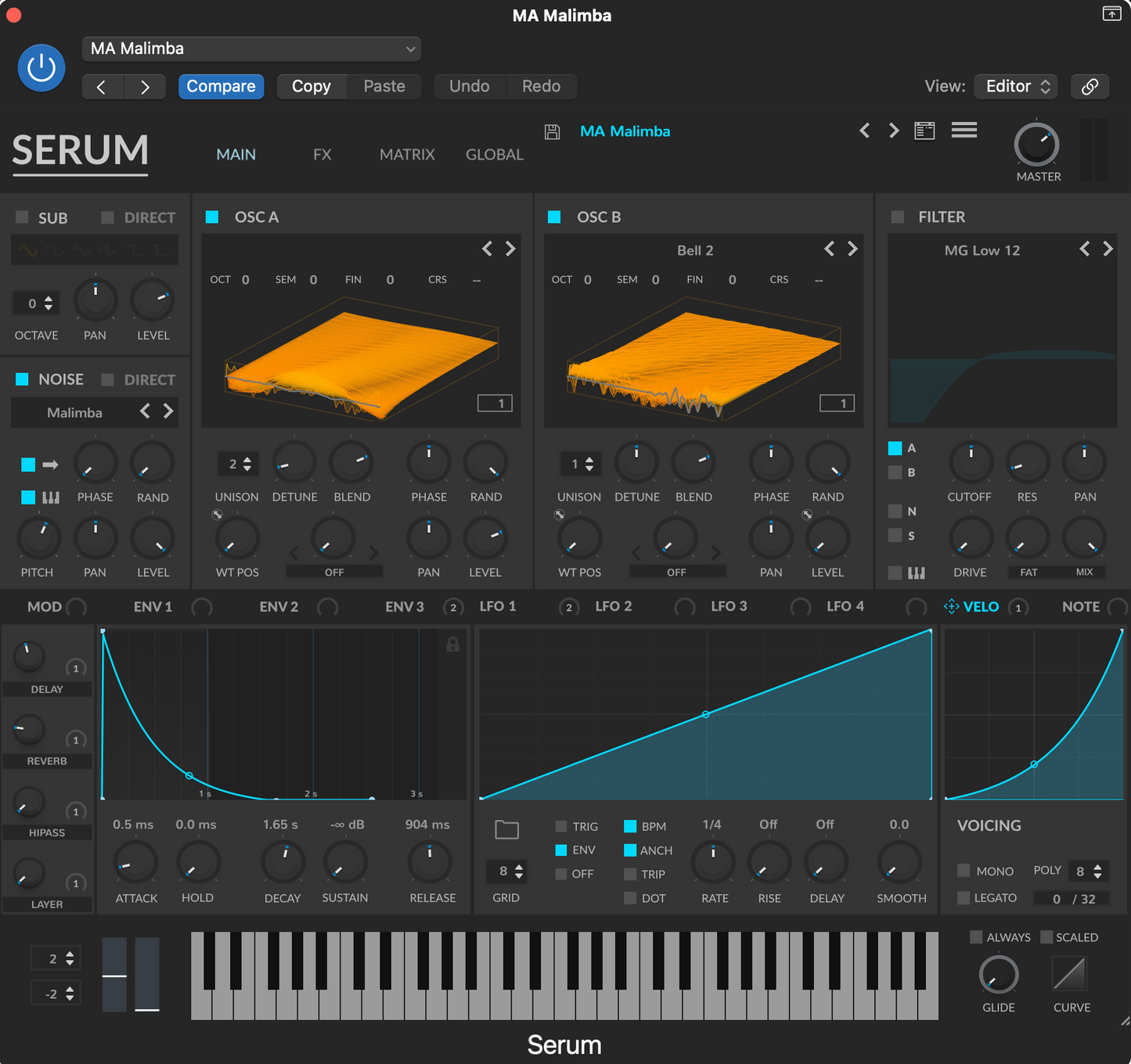This screenshot has width=1131, height=1064.
Task: Switch to the FX tab
Action: [322, 155]
